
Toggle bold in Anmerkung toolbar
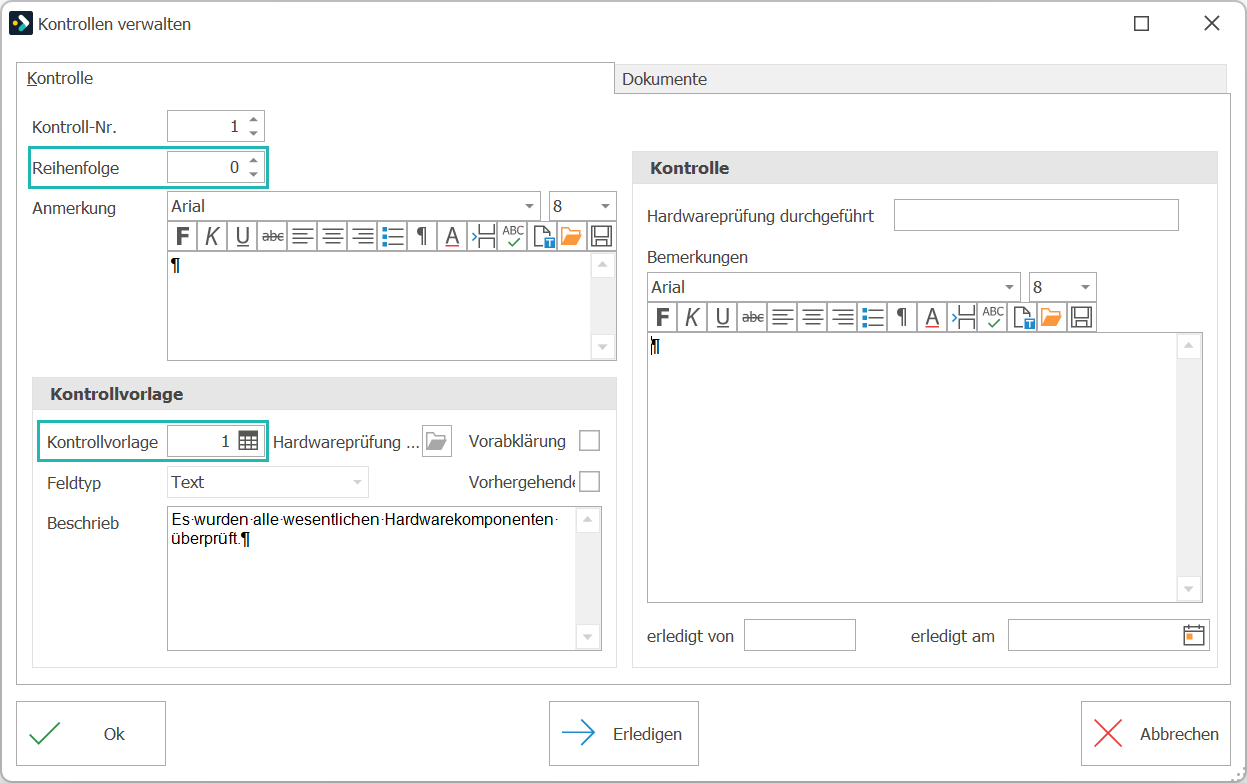pos(183,236)
